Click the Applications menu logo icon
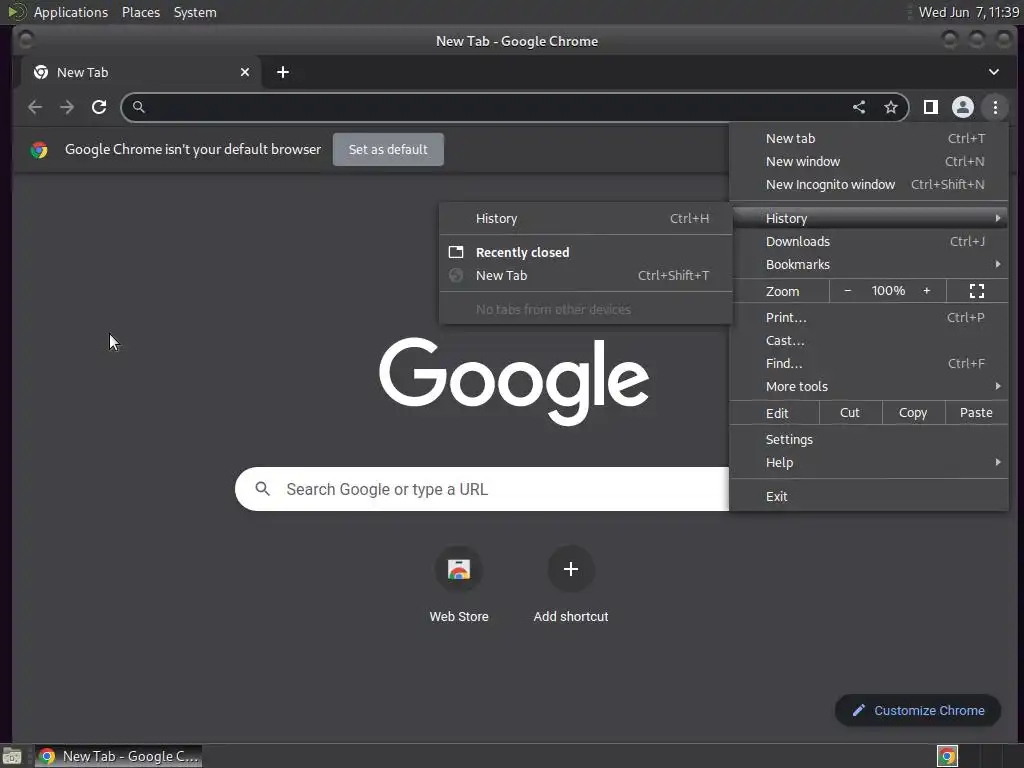Viewport: 1024px width, 768px height. pyautogui.click(x=16, y=12)
